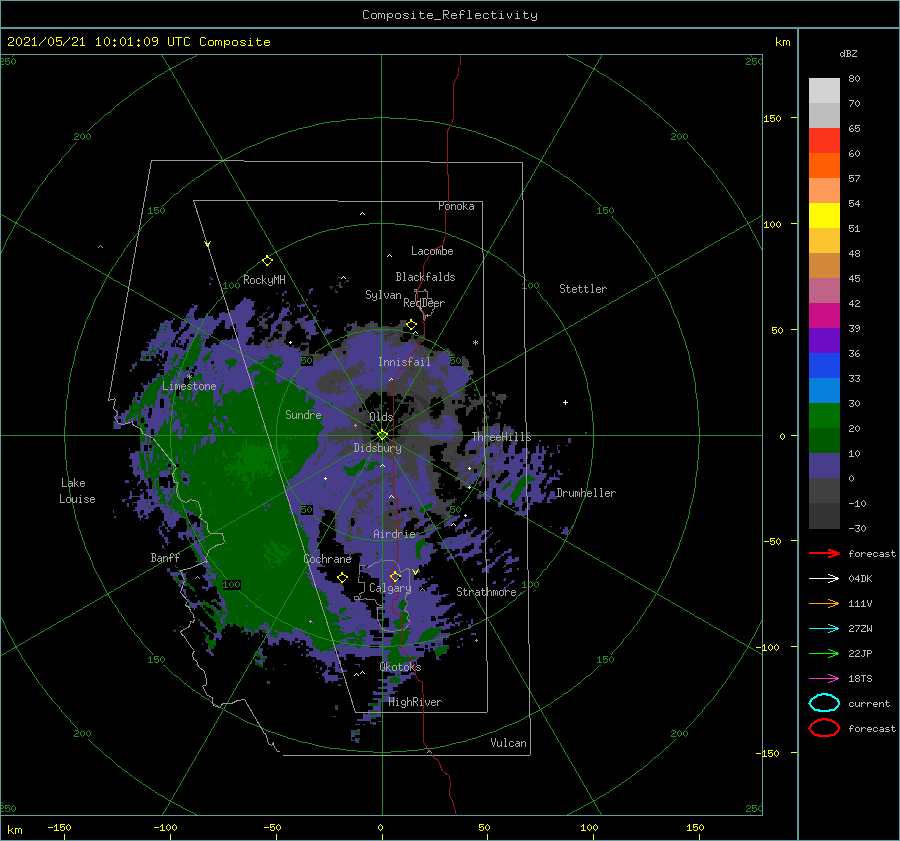Click the yellow diamond marker above Calgary label

(395, 576)
